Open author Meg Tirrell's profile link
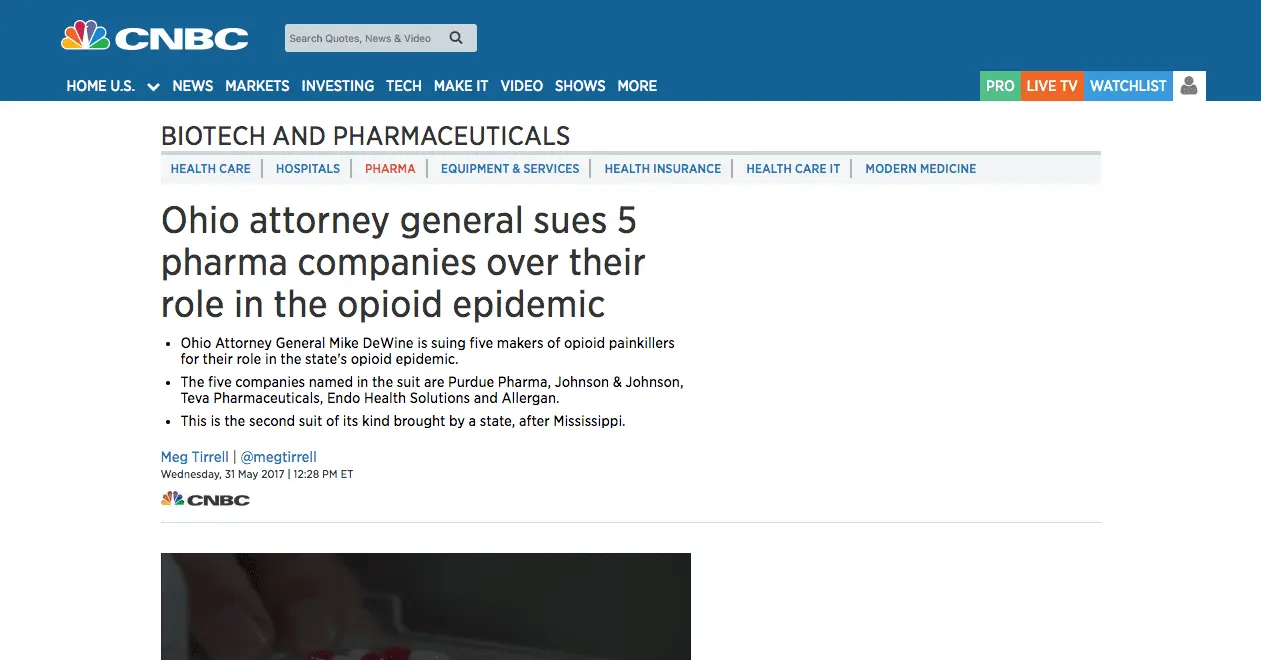The image size is (1261, 660). click(195, 457)
